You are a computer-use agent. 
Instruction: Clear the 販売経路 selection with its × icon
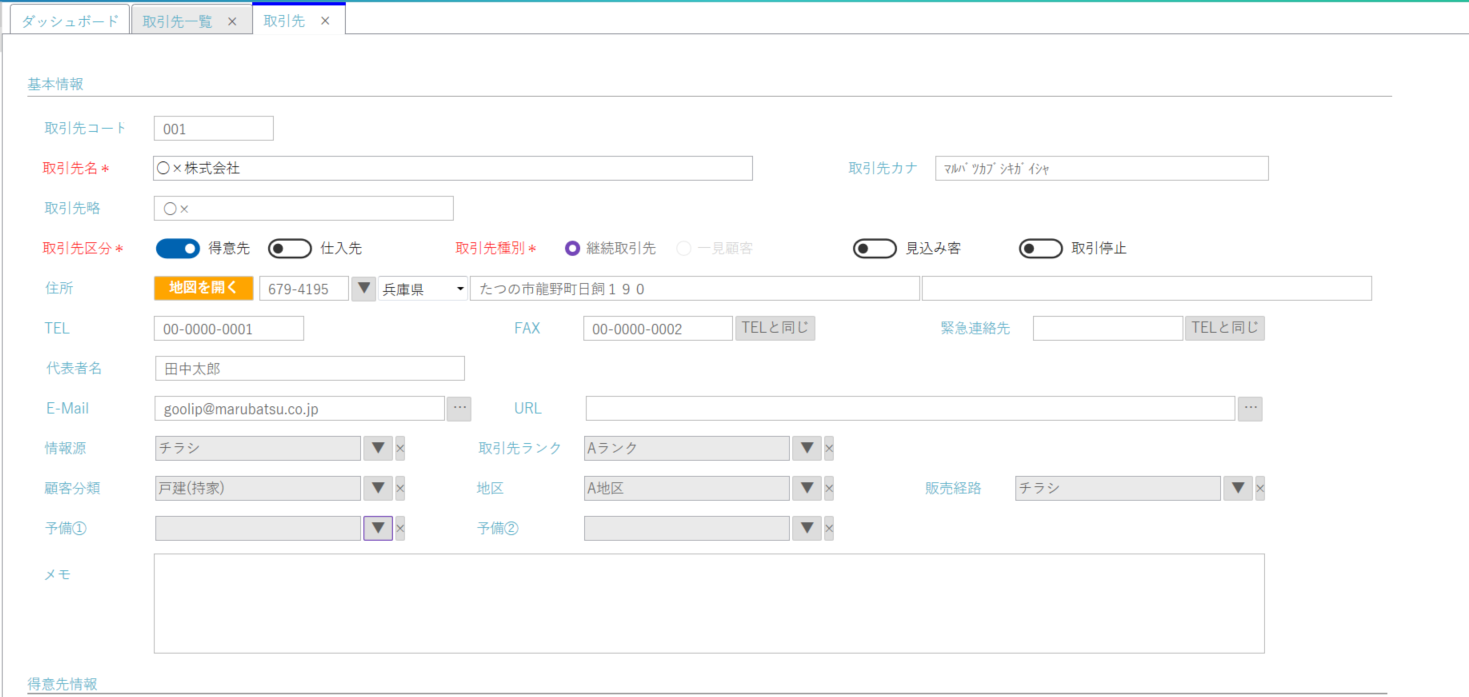[x=1260, y=488]
